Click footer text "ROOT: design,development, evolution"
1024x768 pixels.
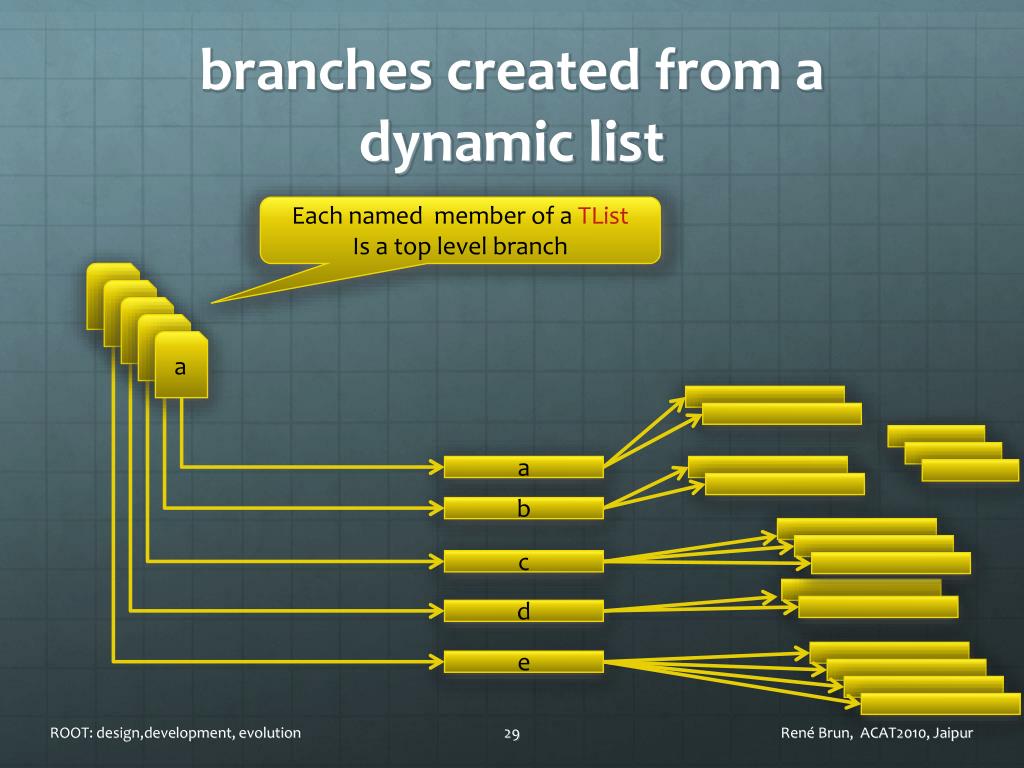tap(176, 733)
